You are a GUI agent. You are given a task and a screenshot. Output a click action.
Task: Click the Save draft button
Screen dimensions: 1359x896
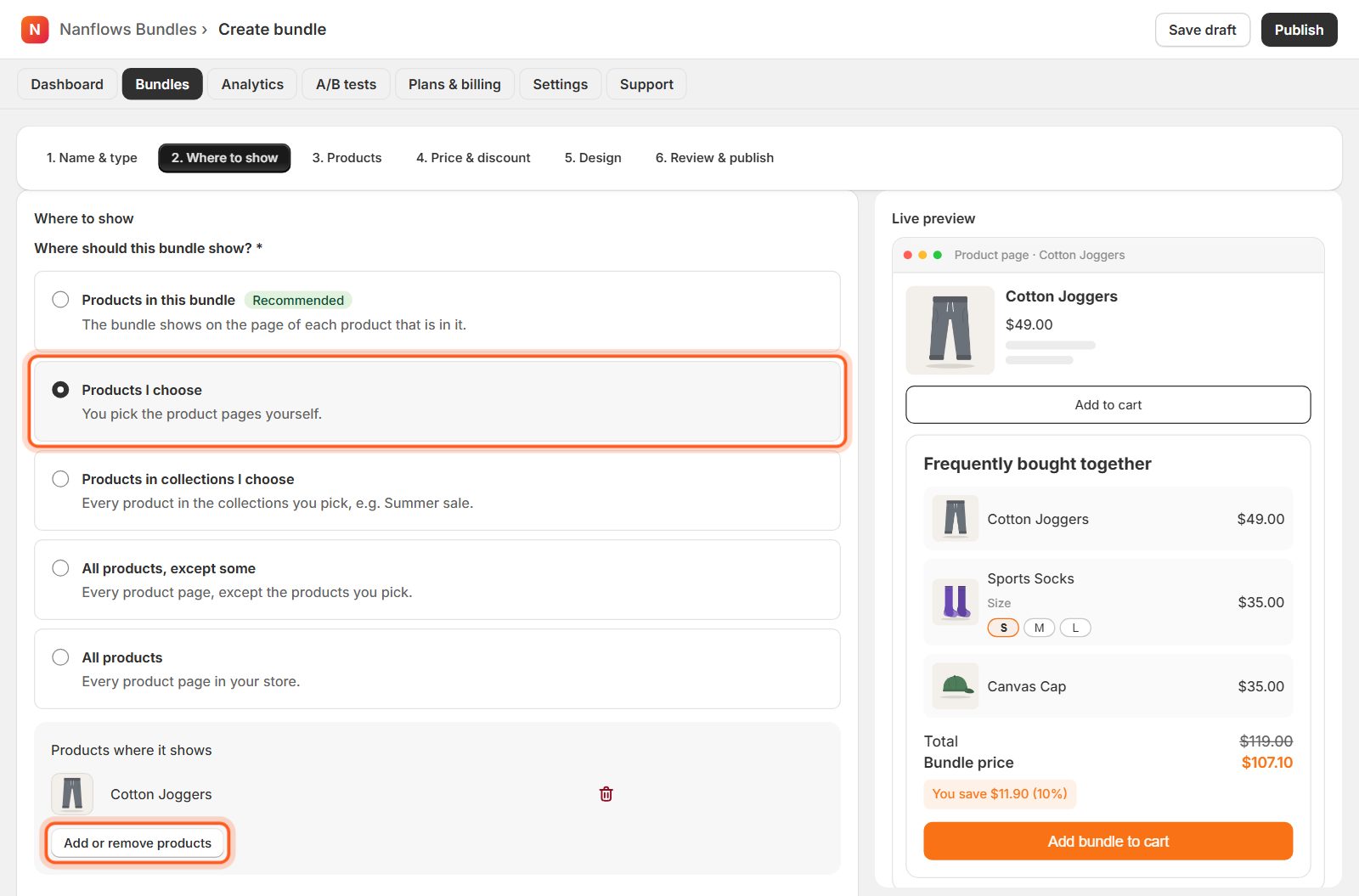(1203, 30)
